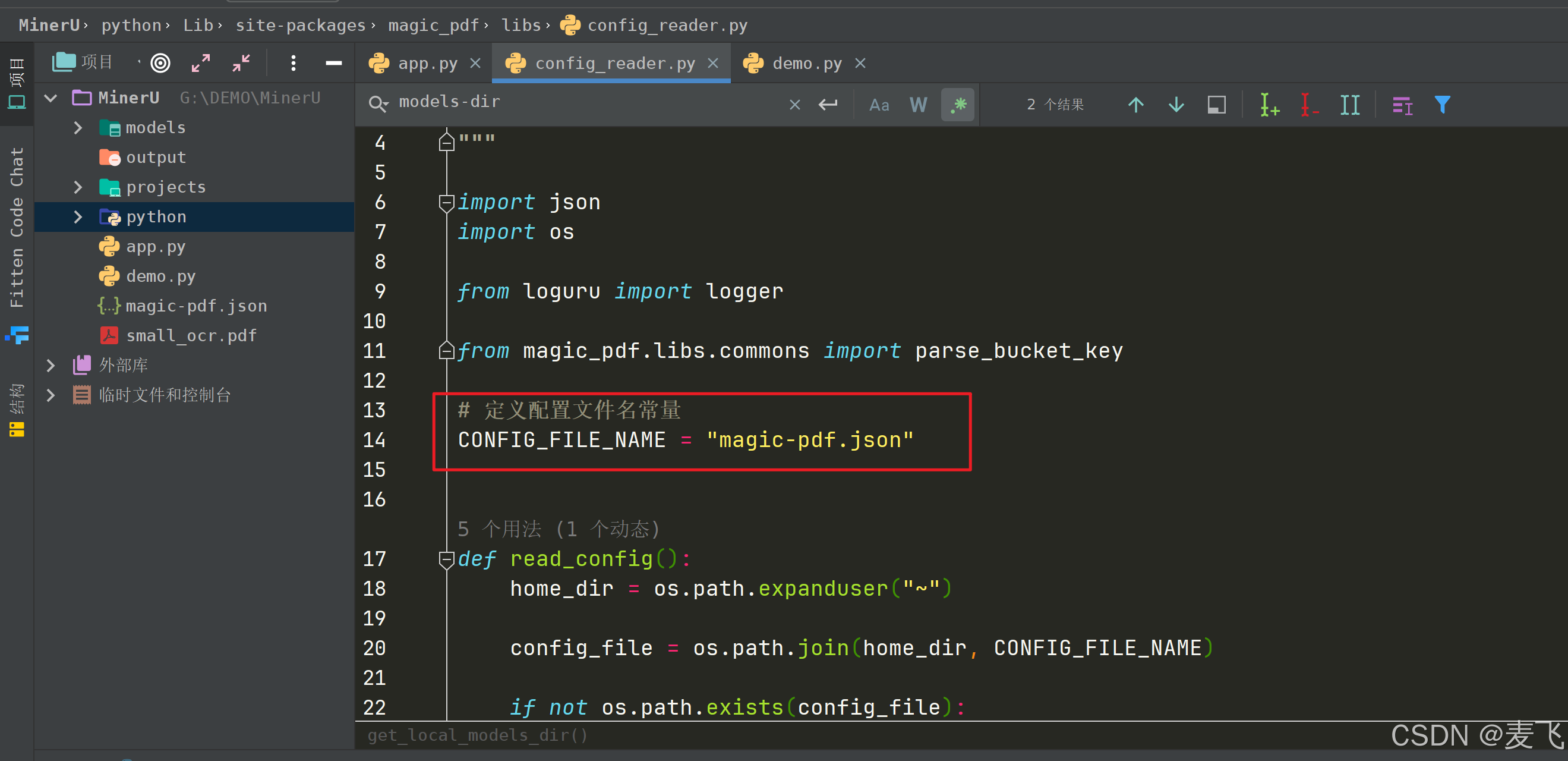Select the output folder in tree
Screen dimensions: 1568x761
click(x=156, y=157)
